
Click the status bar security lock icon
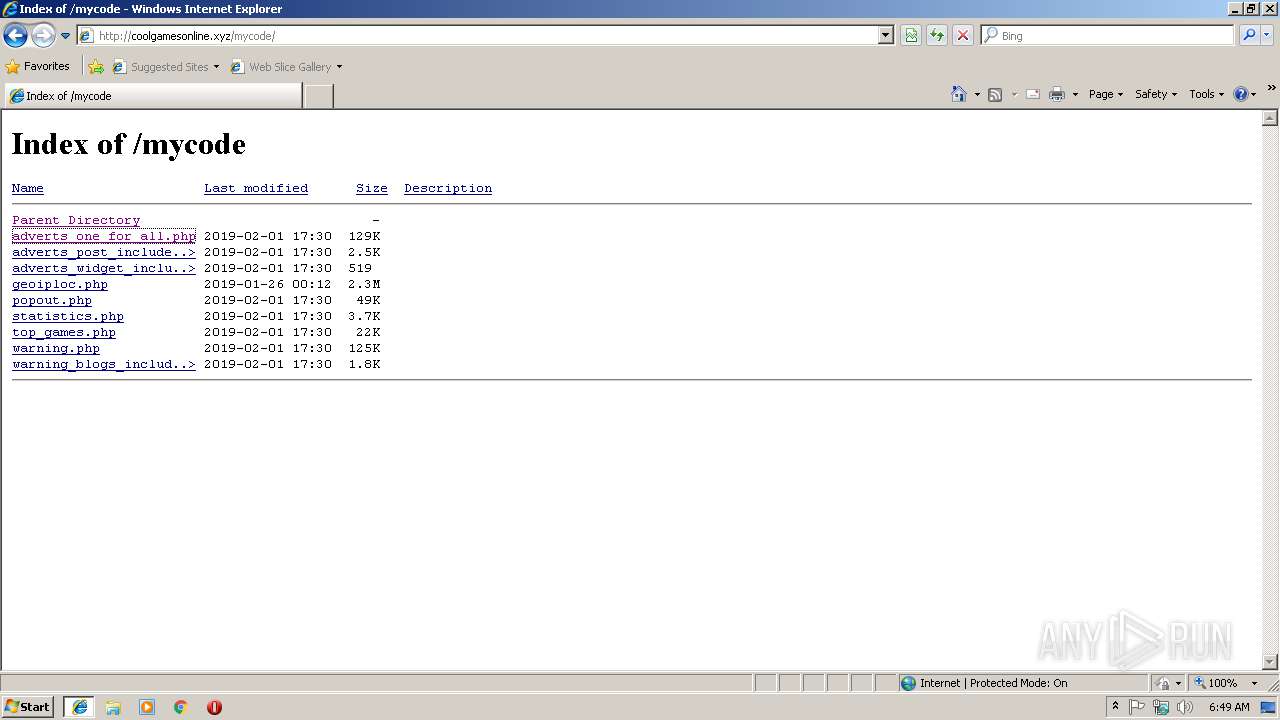[1163, 683]
